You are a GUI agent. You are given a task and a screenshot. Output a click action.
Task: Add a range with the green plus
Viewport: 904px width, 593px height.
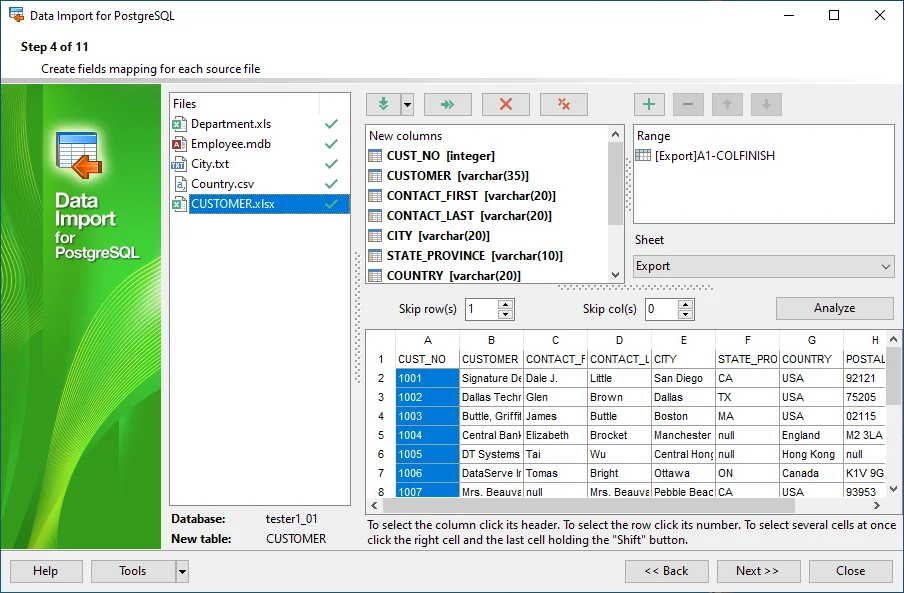(649, 104)
